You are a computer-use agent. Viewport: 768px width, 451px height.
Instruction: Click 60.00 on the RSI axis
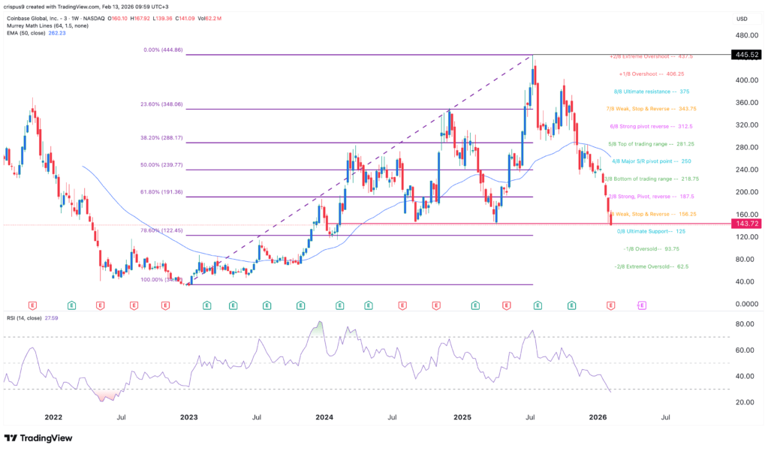tap(745, 350)
